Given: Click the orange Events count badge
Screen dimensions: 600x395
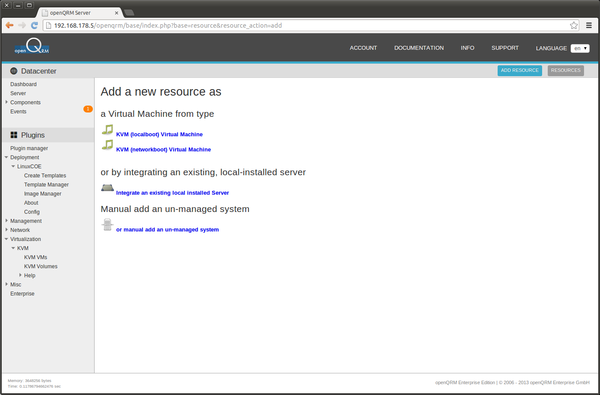Looking at the screenshot, I should tap(88, 109).
